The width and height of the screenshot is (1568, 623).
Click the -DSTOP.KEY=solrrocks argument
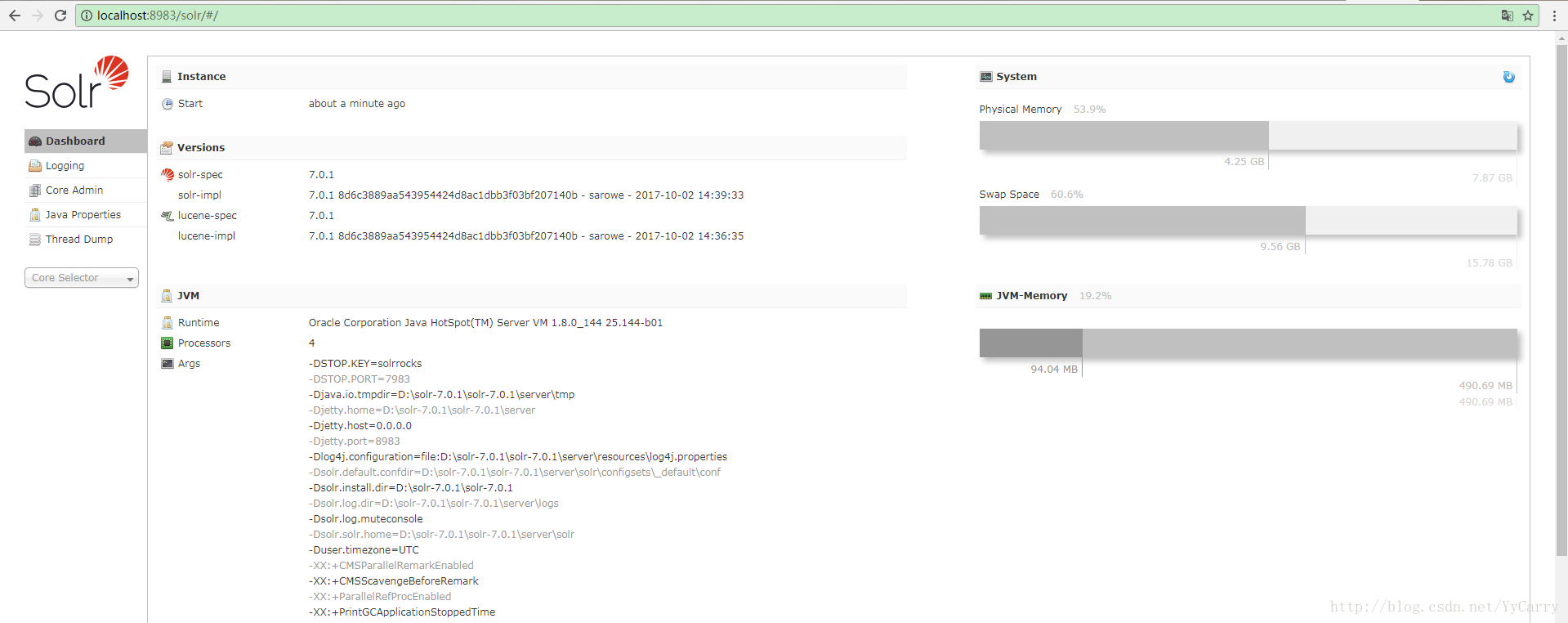click(365, 364)
